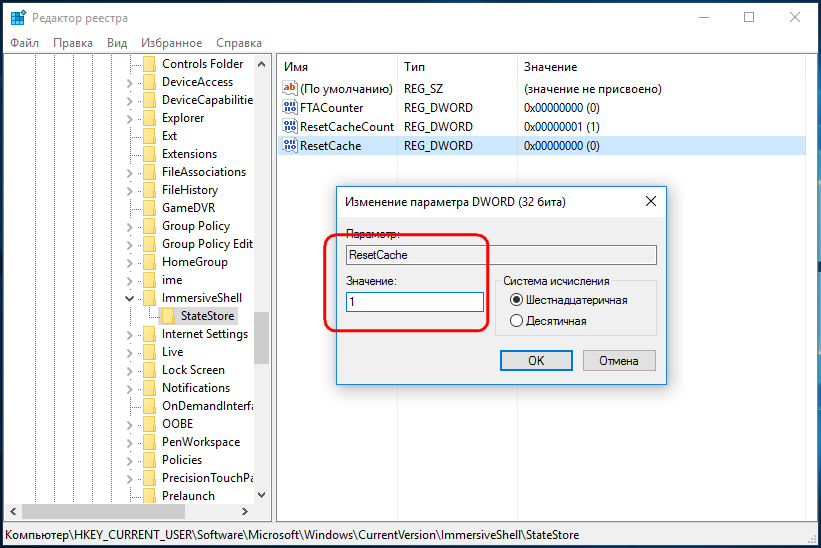This screenshot has height=548, width=821.
Task: Click the Lock Screen folder icon
Action: pyautogui.click(x=149, y=370)
